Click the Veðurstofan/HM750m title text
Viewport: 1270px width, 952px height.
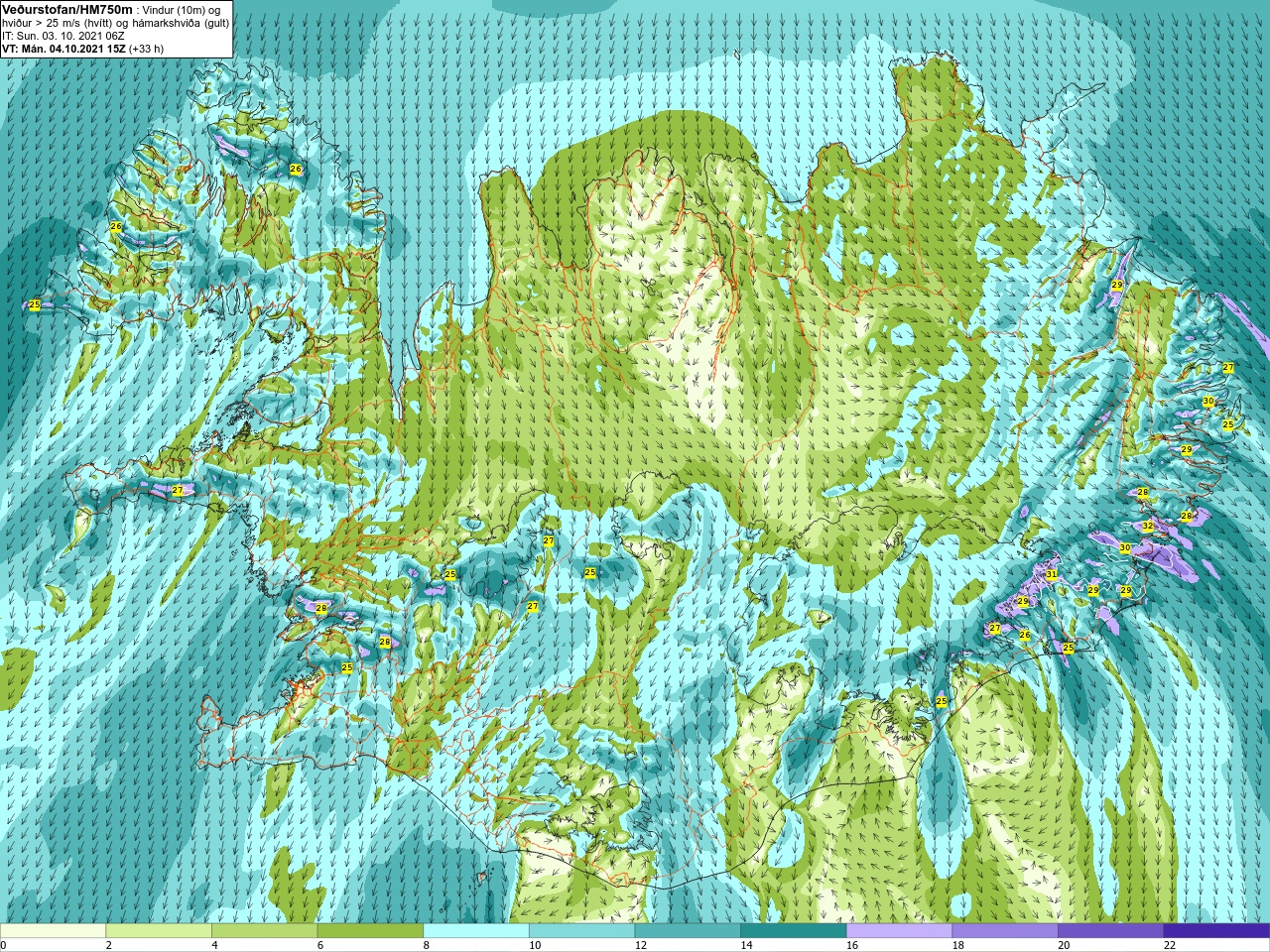coord(66,9)
